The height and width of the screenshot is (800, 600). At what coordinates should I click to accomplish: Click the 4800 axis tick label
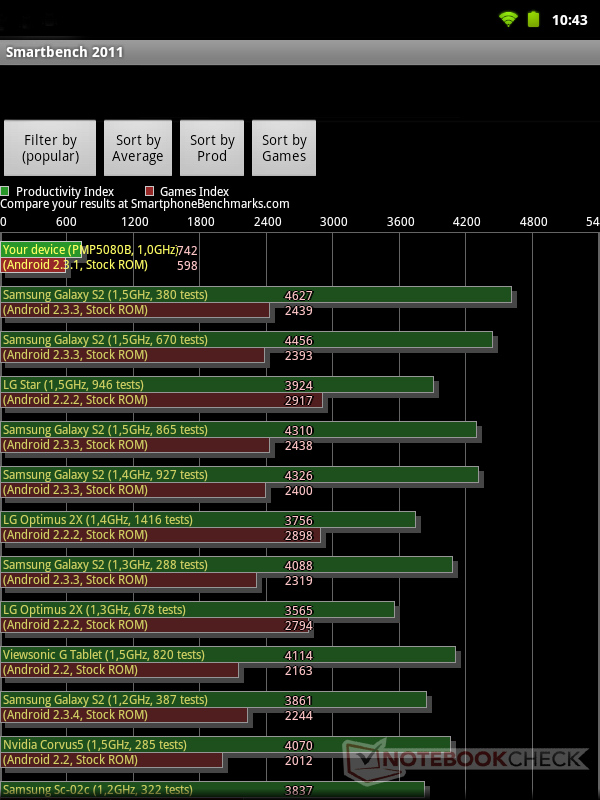click(533, 221)
